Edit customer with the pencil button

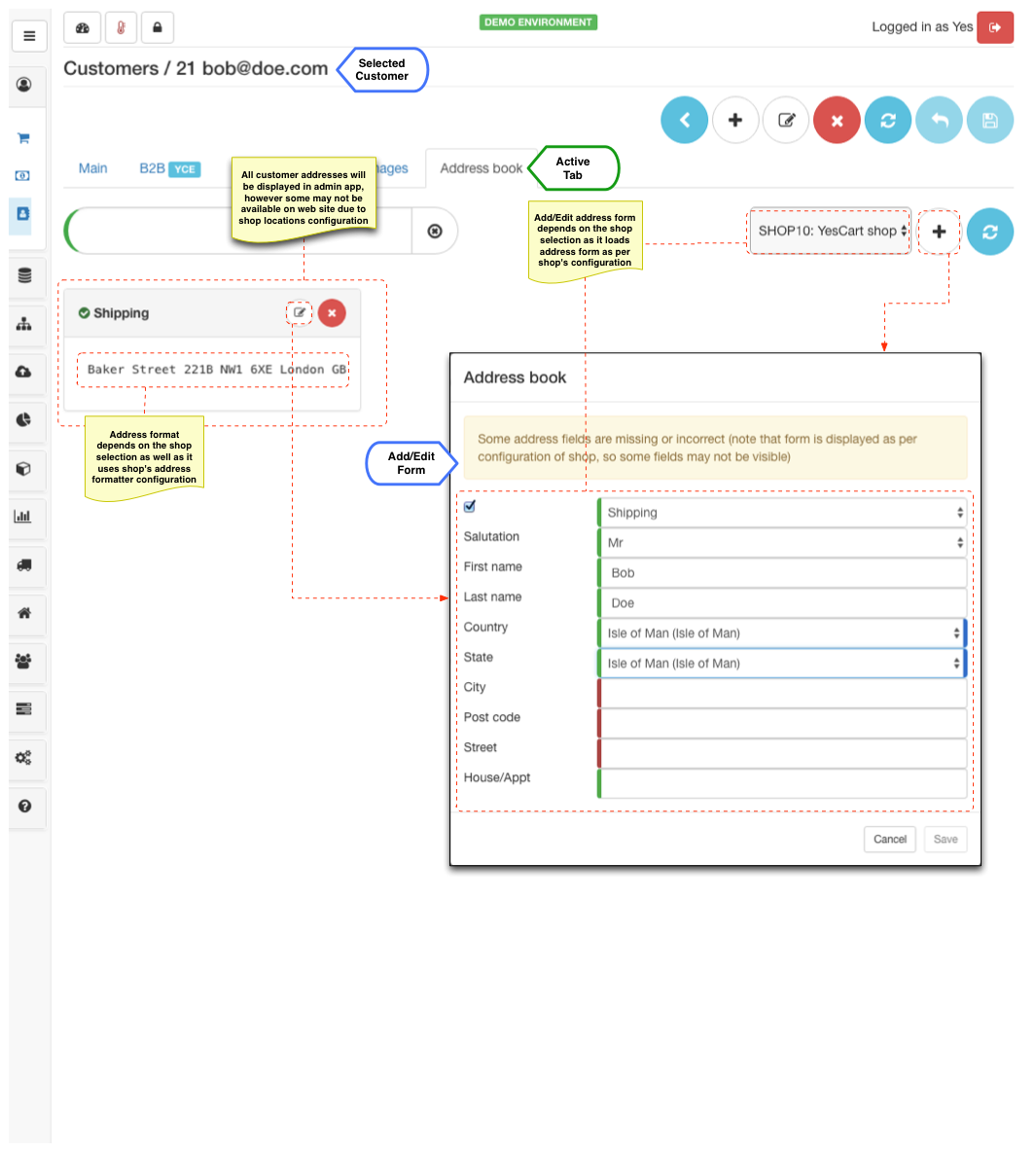[x=786, y=120]
